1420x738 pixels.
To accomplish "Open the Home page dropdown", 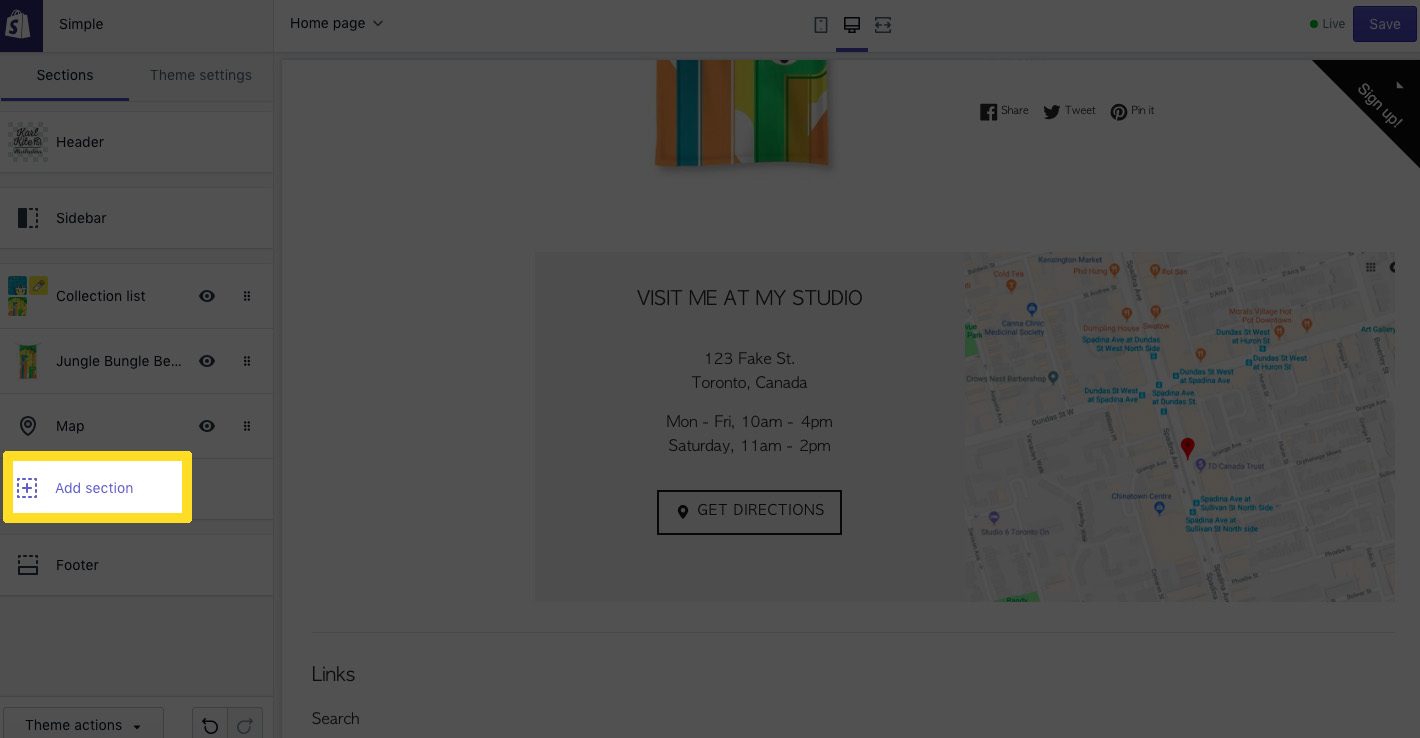I will (x=335, y=22).
